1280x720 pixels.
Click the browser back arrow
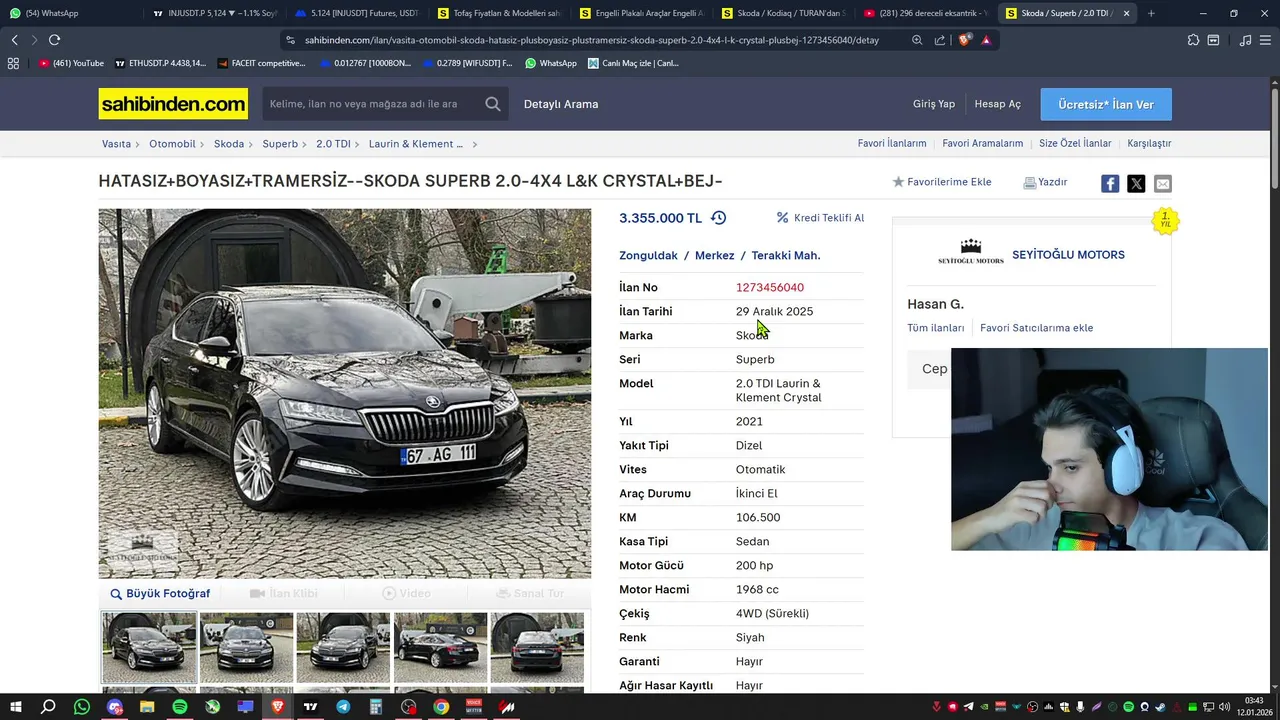[14, 40]
